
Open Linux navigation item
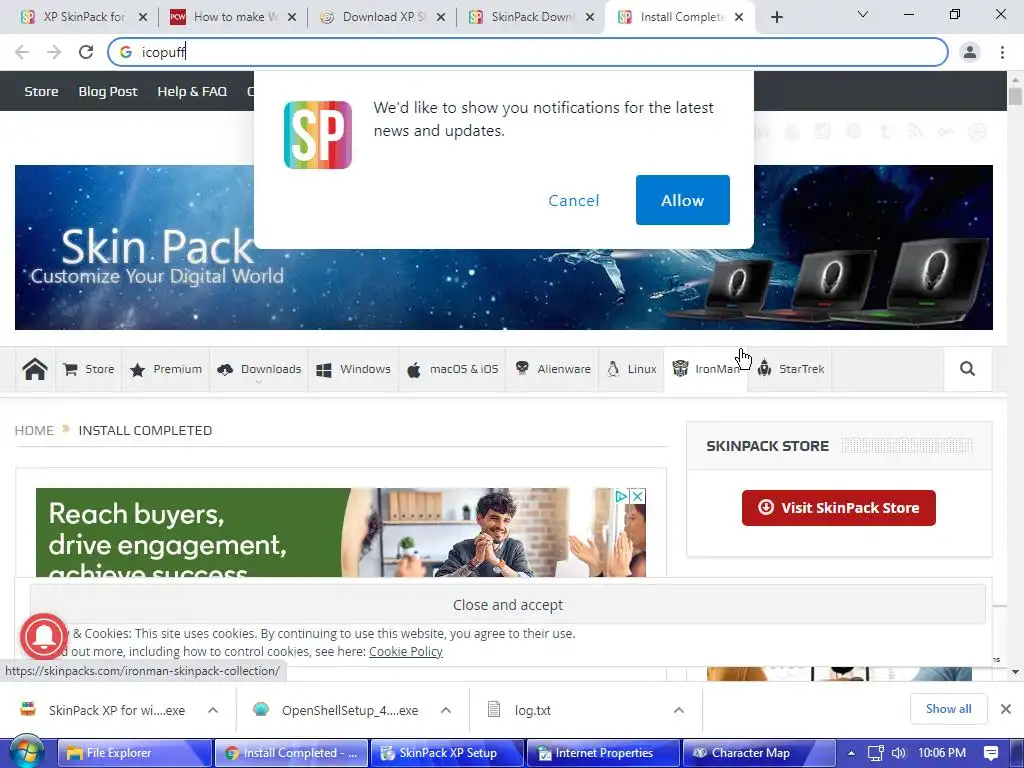632,369
